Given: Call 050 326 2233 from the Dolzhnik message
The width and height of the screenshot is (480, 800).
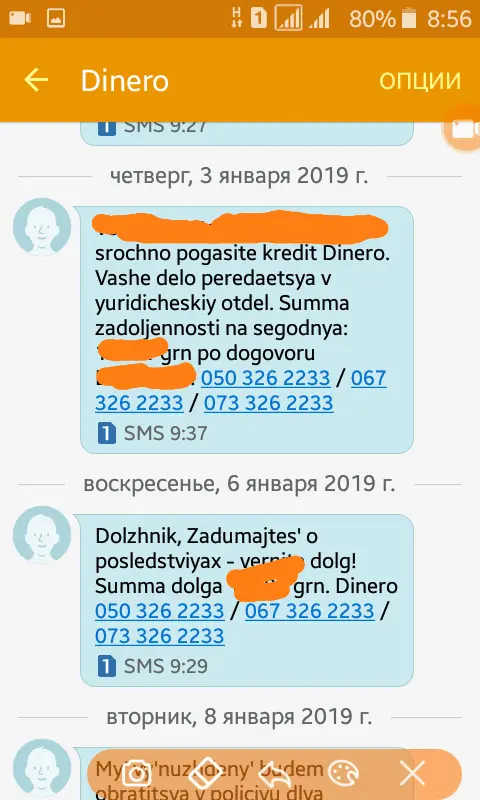Looking at the screenshot, I should pos(160,611).
